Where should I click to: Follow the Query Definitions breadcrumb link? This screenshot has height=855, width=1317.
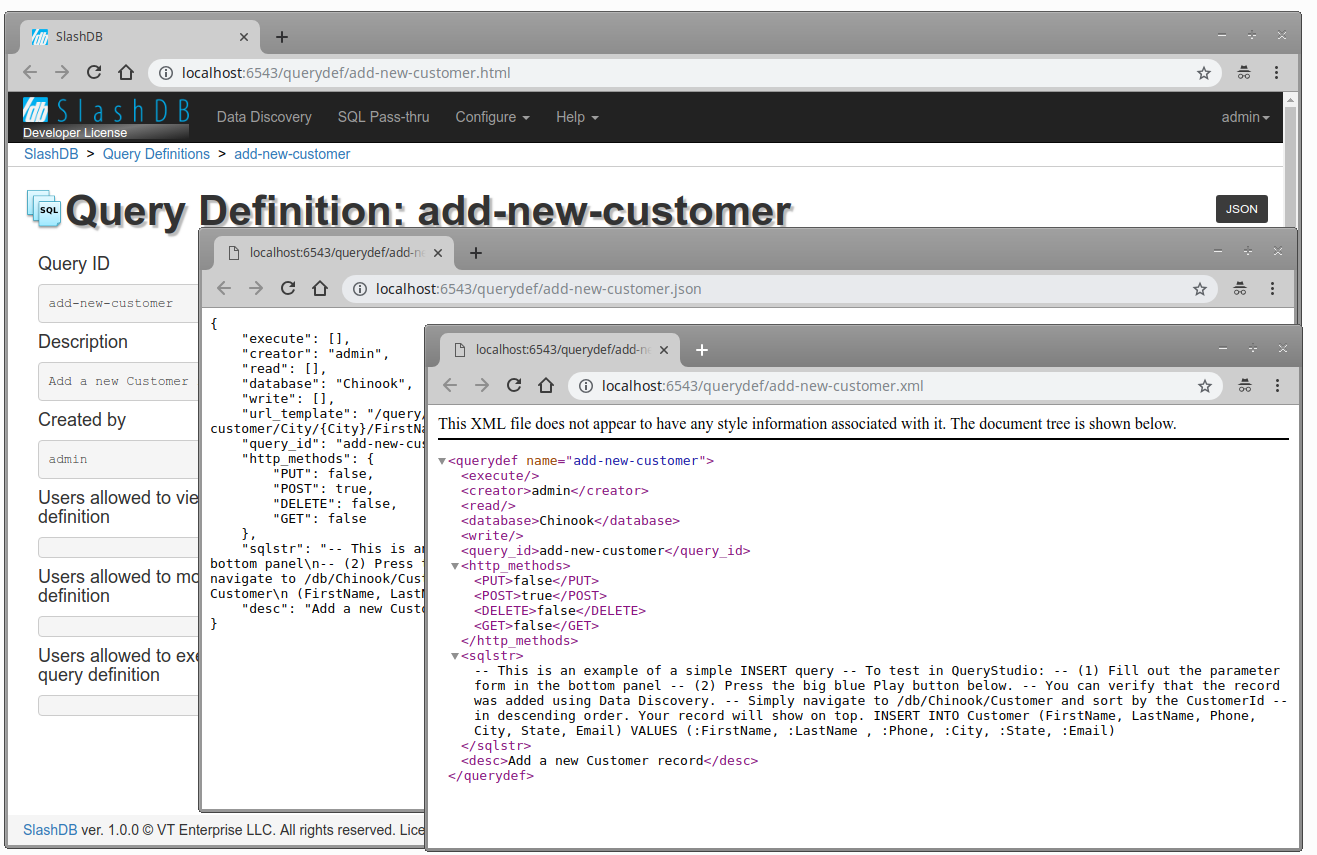click(x=156, y=154)
